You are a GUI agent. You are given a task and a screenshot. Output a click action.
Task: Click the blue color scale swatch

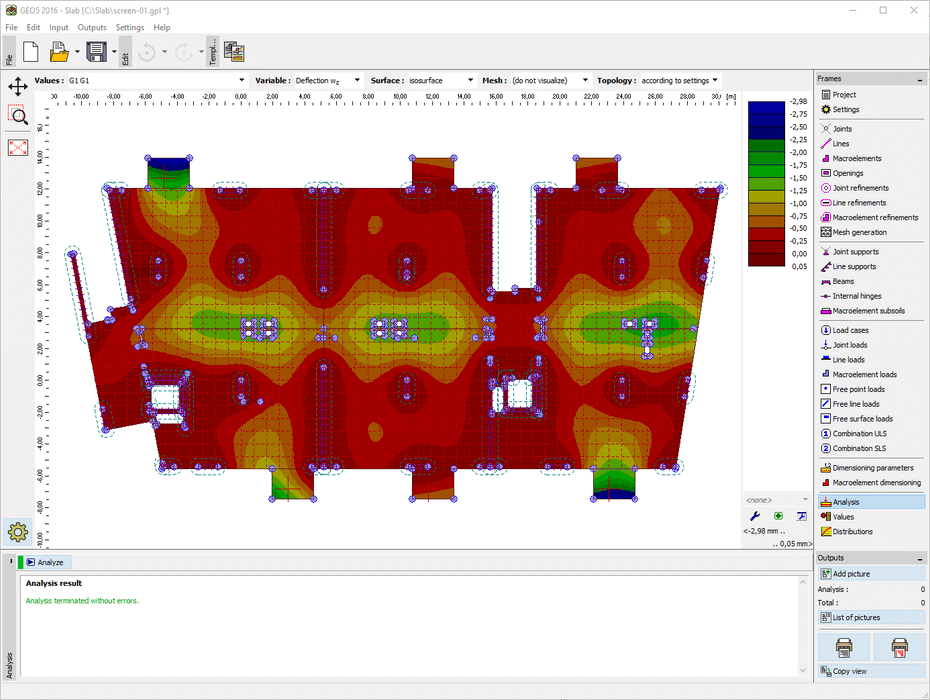pos(766,108)
